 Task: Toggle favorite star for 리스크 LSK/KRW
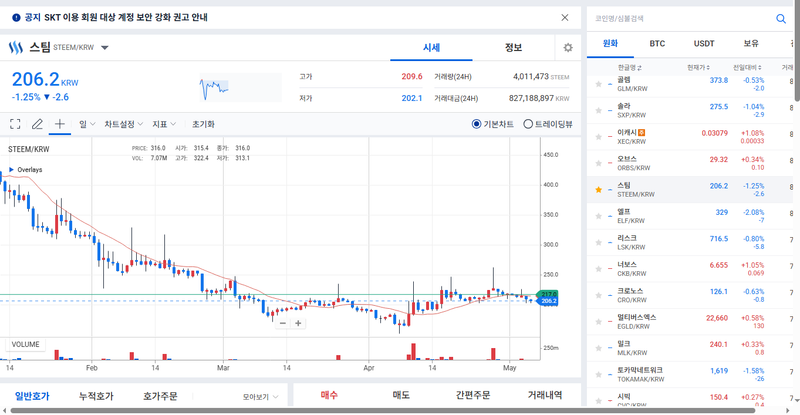[598, 242]
